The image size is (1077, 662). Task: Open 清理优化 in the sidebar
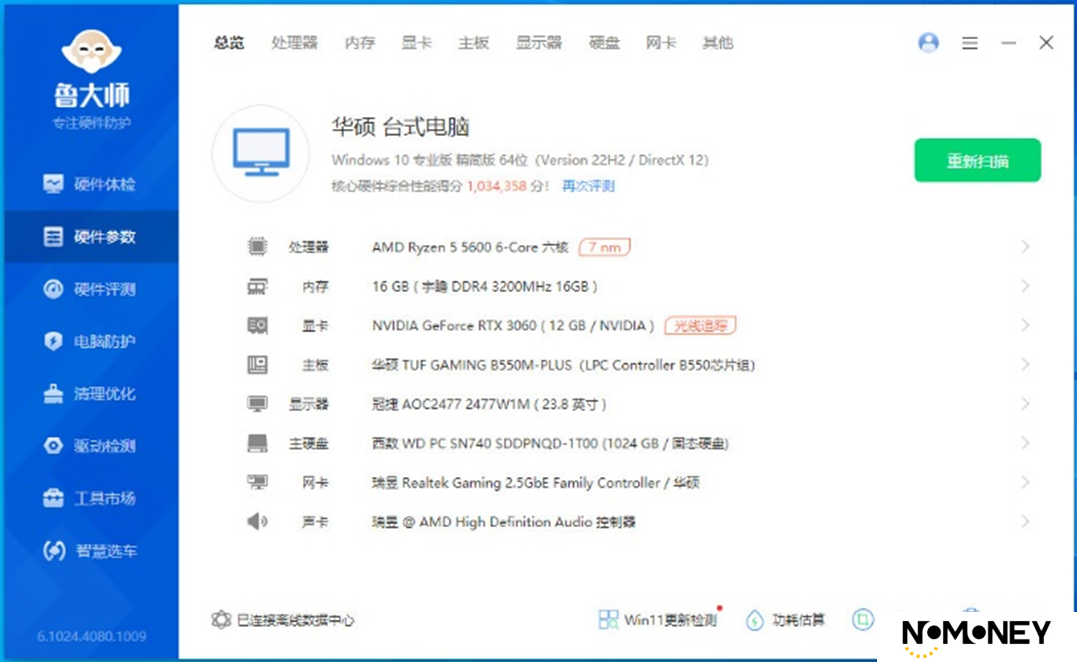[x=89, y=393]
